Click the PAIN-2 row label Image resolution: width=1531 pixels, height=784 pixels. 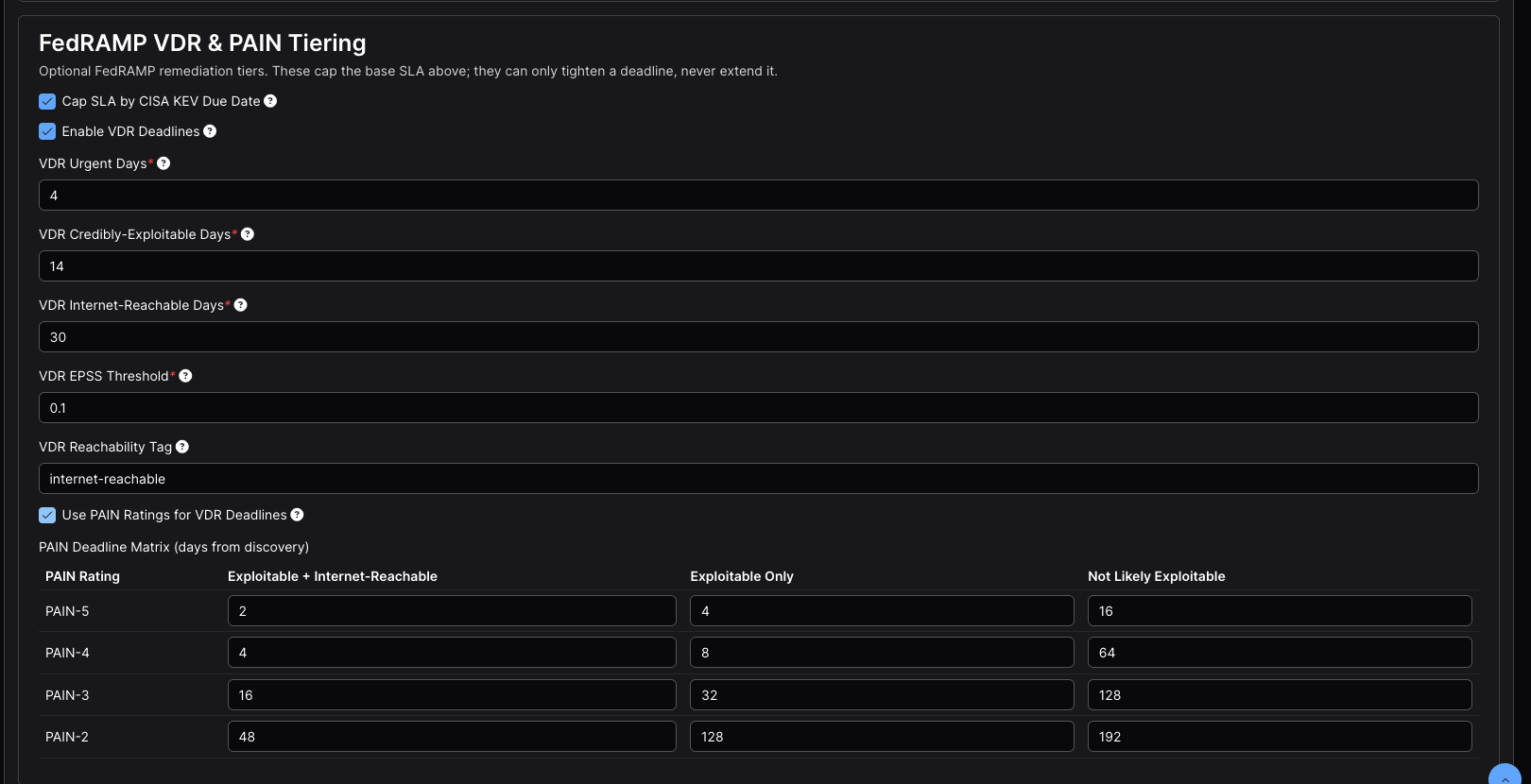67,737
